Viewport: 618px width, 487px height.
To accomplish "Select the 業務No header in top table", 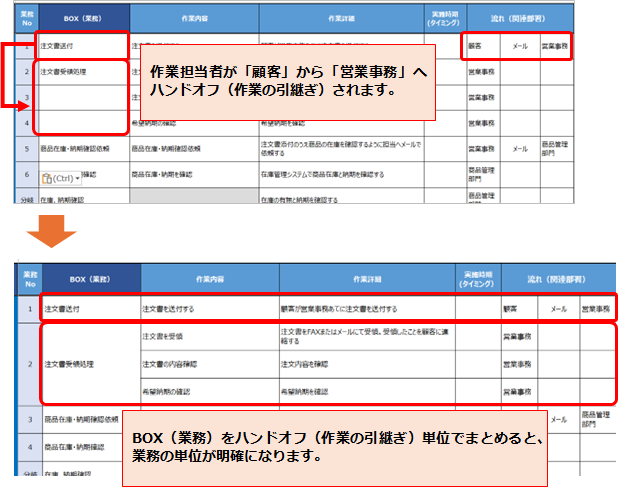I will point(27,19).
